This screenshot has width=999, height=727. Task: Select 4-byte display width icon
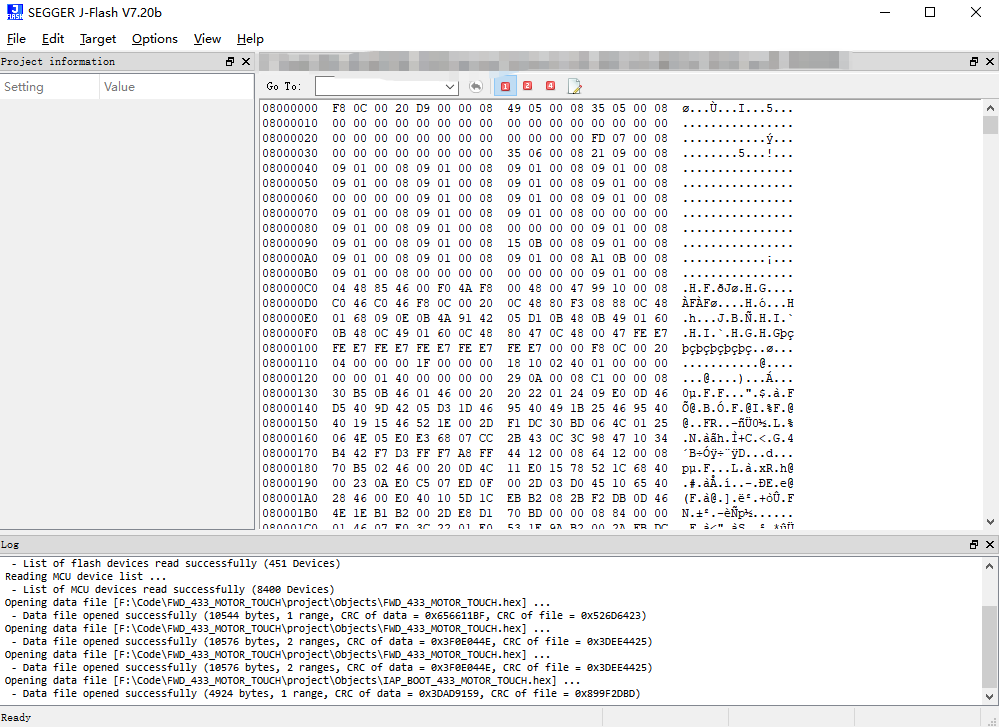pos(550,86)
